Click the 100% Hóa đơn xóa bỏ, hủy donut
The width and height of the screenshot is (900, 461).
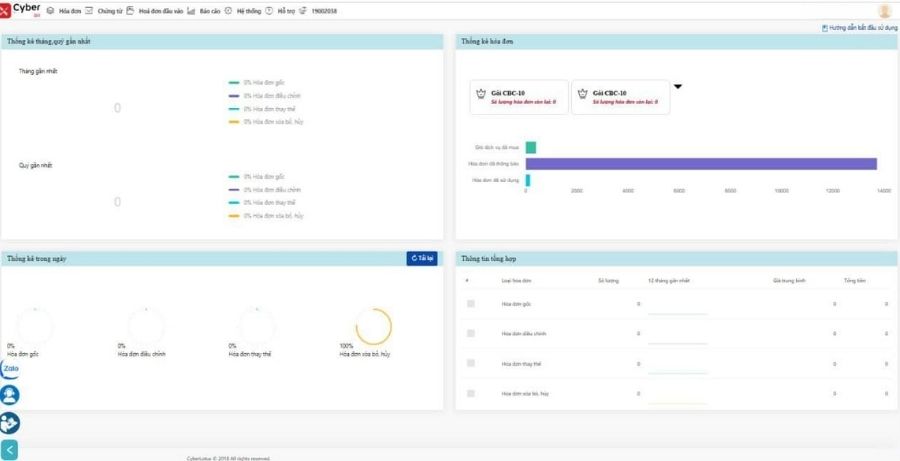(374, 327)
